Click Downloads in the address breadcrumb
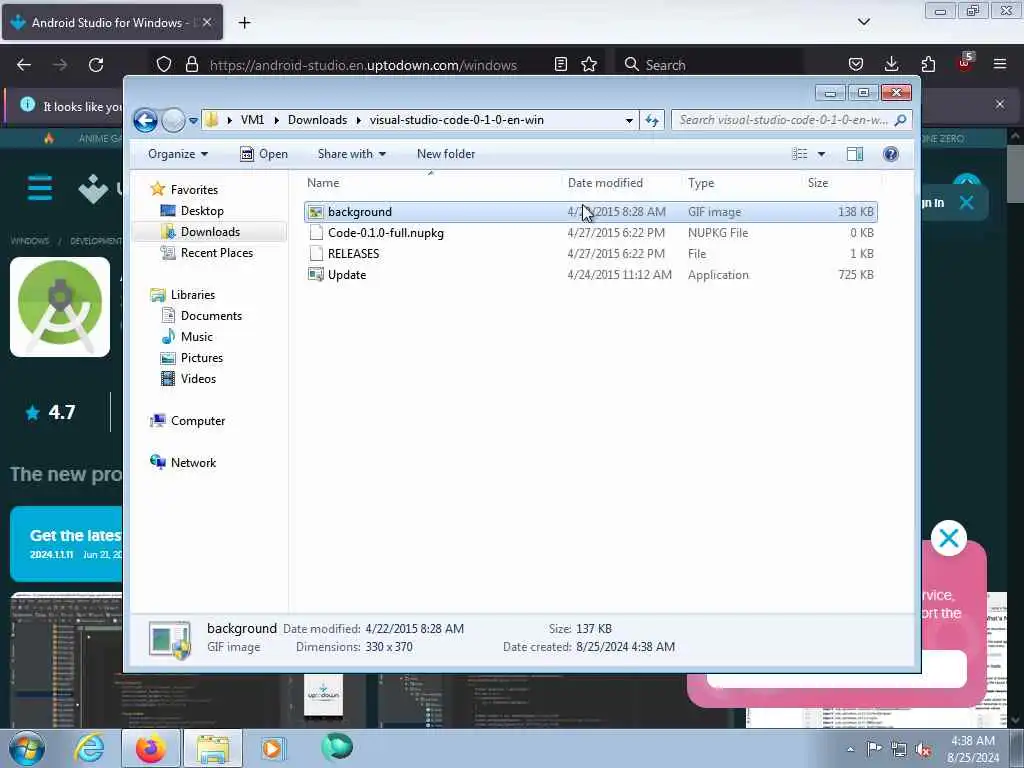Image resolution: width=1024 pixels, height=768 pixels. click(x=317, y=120)
